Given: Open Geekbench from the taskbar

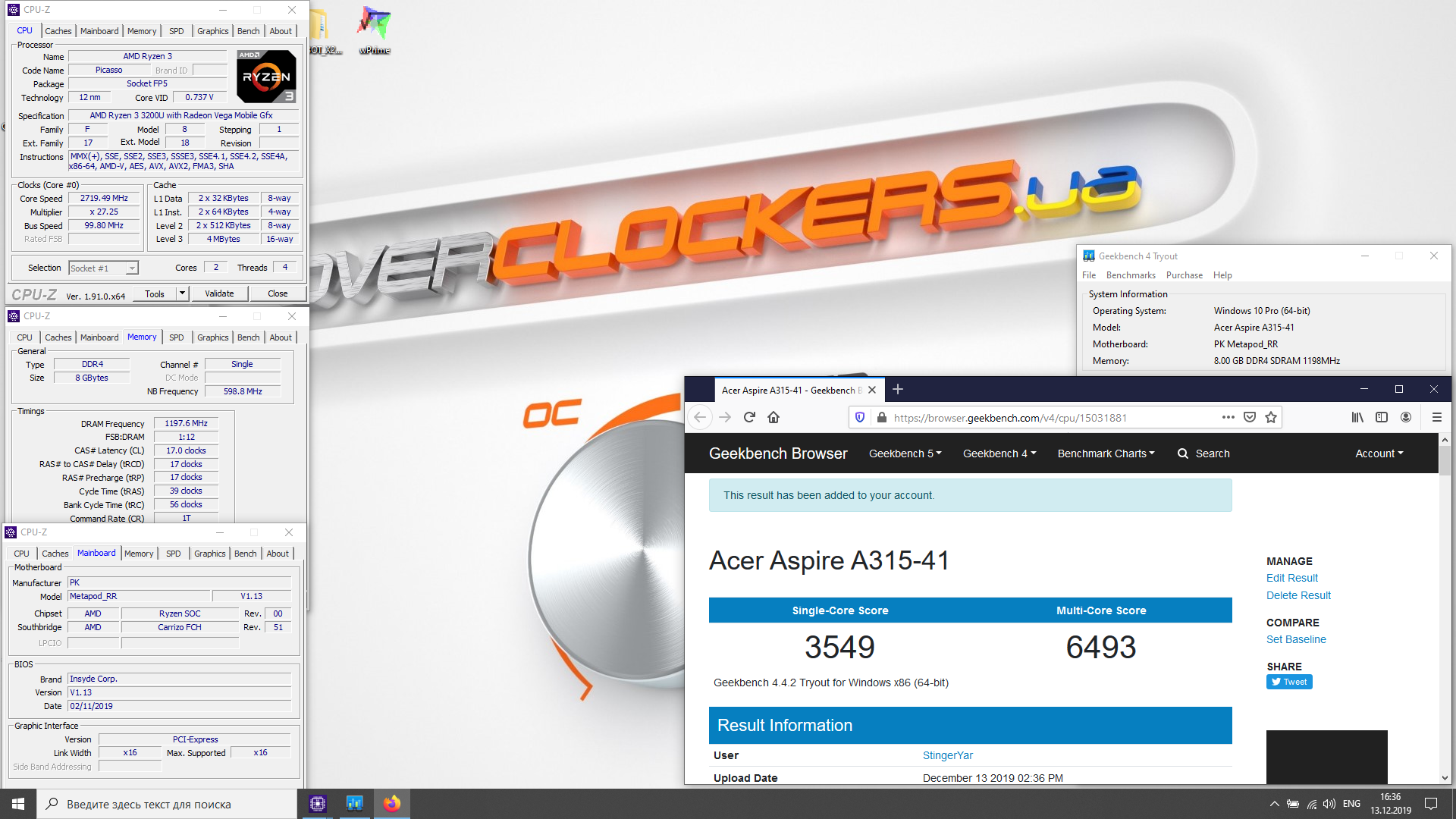Looking at the screenshot, I should tap(354, 804).
